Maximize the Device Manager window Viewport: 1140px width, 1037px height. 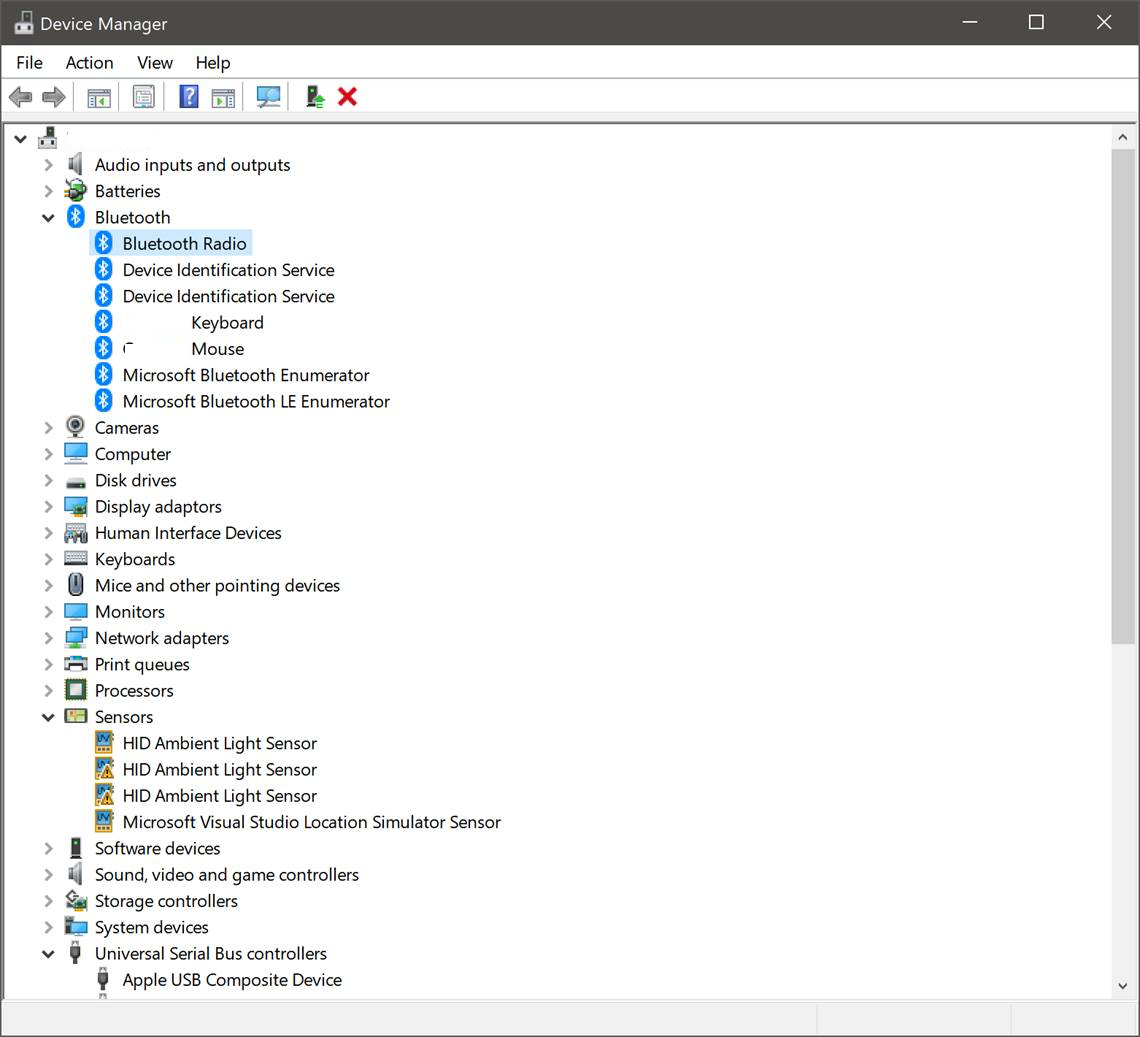(x=1036, y=23)
